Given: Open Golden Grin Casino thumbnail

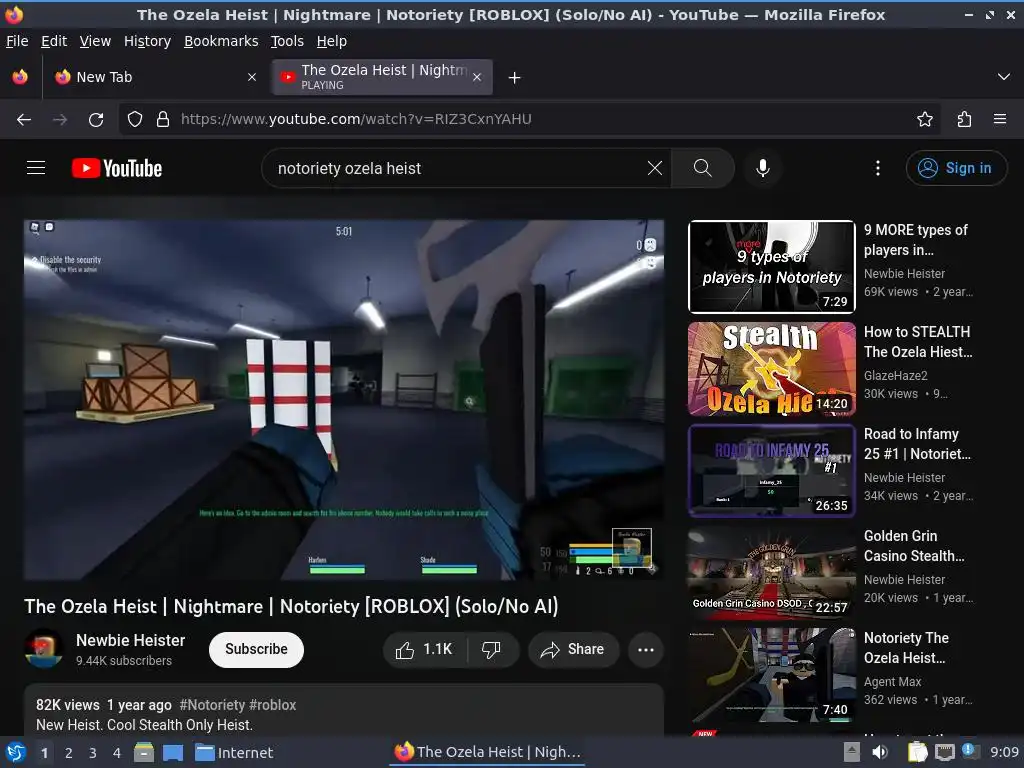Looking at the screenshot, I should 771,573.
